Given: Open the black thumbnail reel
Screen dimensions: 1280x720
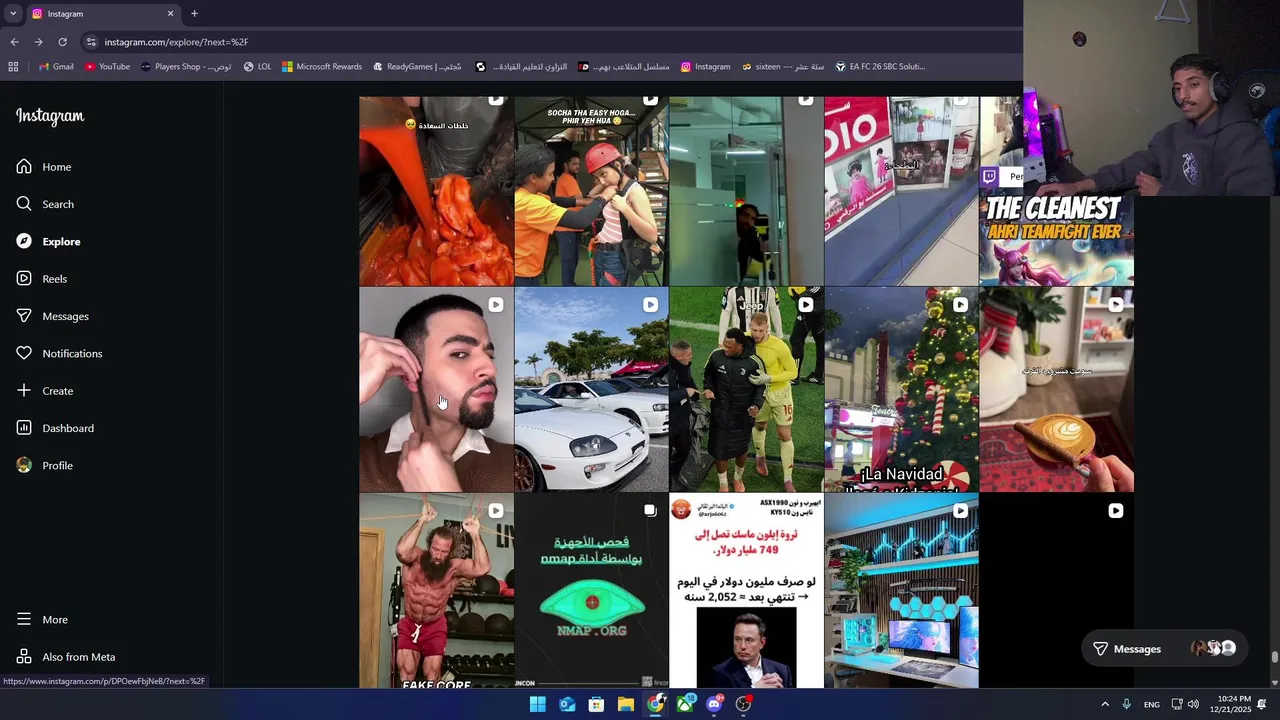Looking at the screenshot, I should (x=1056, y=591).
